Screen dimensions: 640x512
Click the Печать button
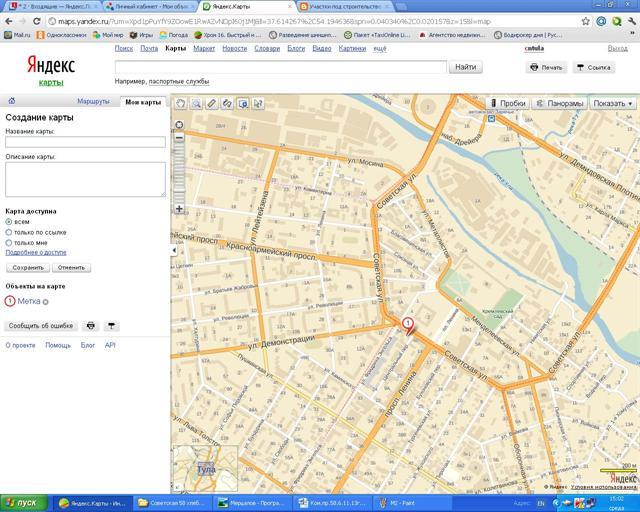click(x=546, y=67)
